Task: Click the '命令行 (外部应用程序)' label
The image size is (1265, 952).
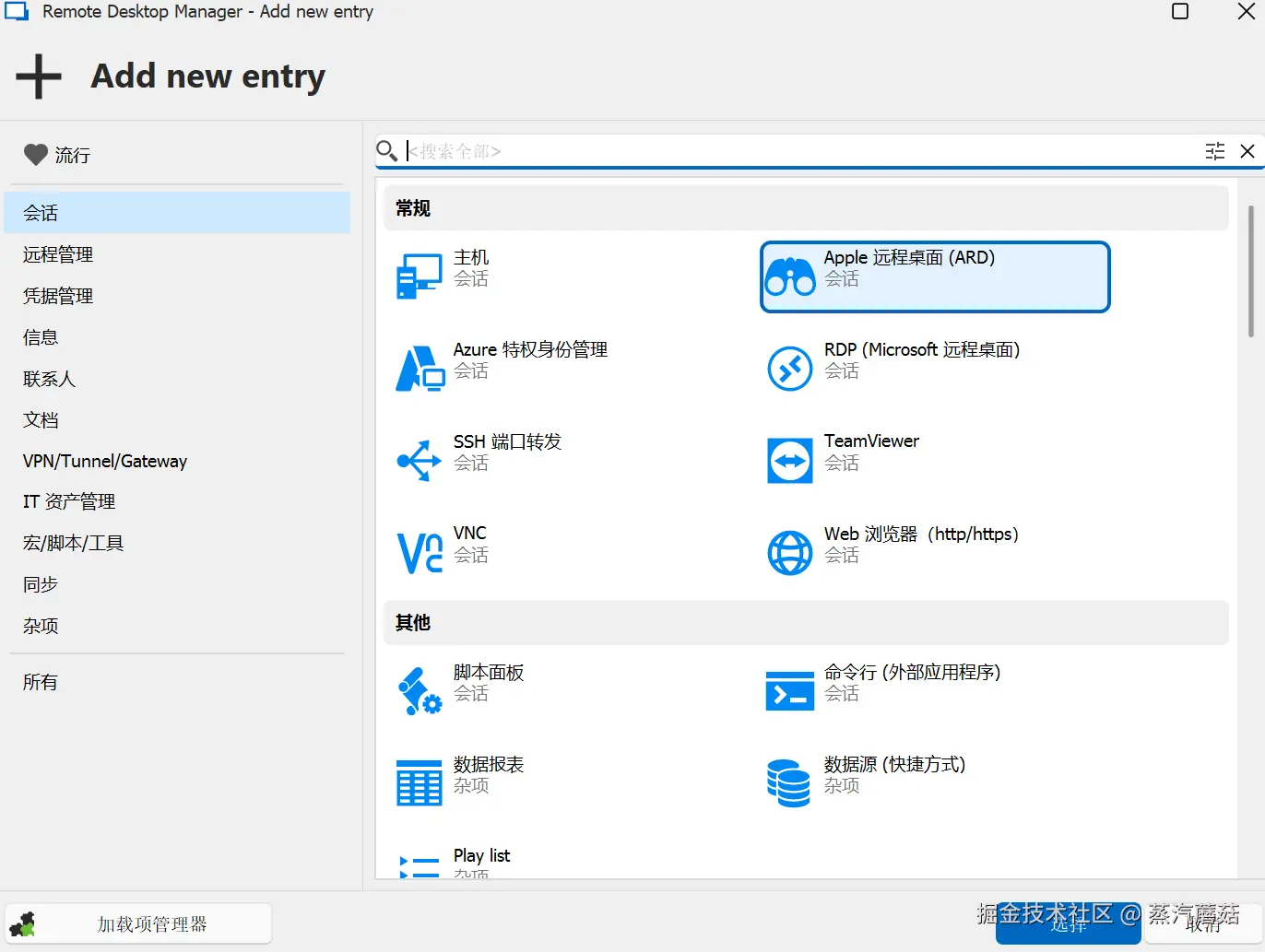Action: (x=912, y=673)
